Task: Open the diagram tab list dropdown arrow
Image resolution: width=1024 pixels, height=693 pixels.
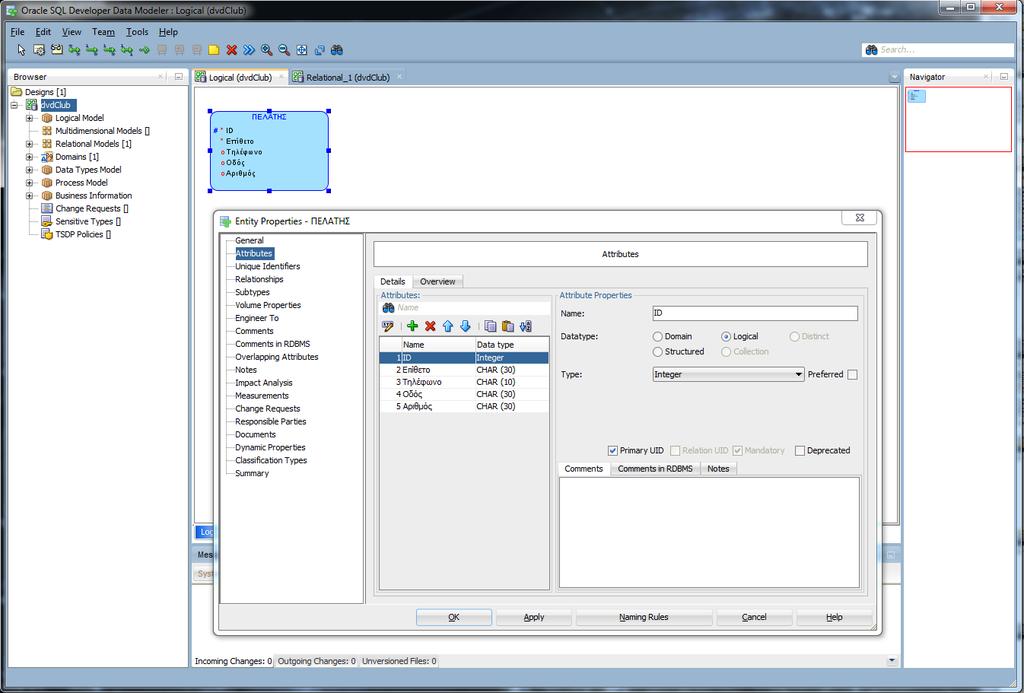Action: [894, 77]
